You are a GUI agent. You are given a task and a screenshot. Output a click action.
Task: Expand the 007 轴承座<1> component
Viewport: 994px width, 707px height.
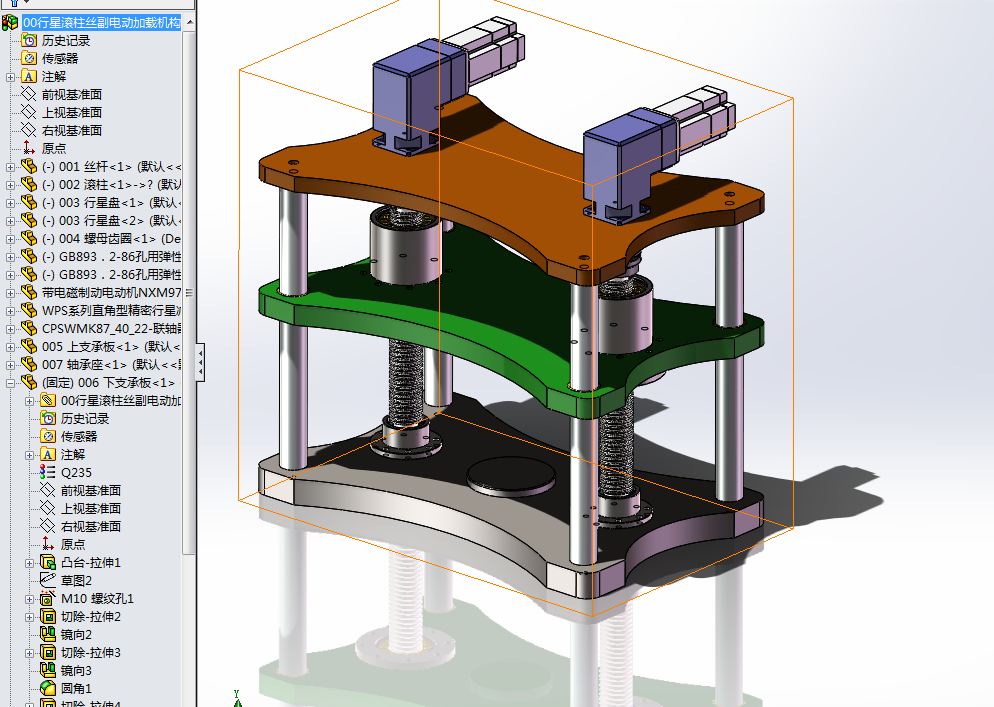coord(10,365)
